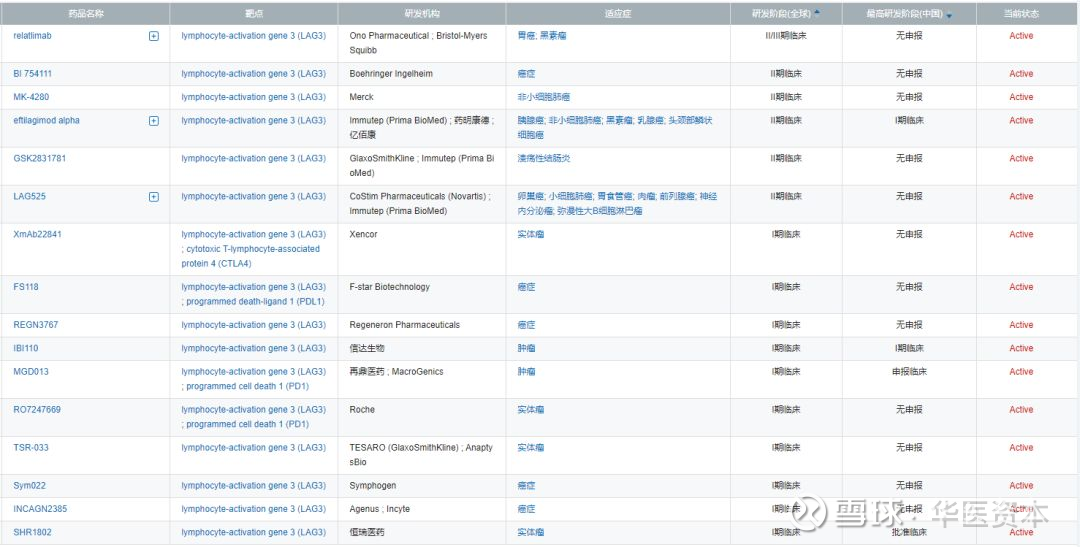The image size is (1080, 547).
Task: Open 溃疡性结肠炎 indication for GSK2831781
Action: point(543,158)
